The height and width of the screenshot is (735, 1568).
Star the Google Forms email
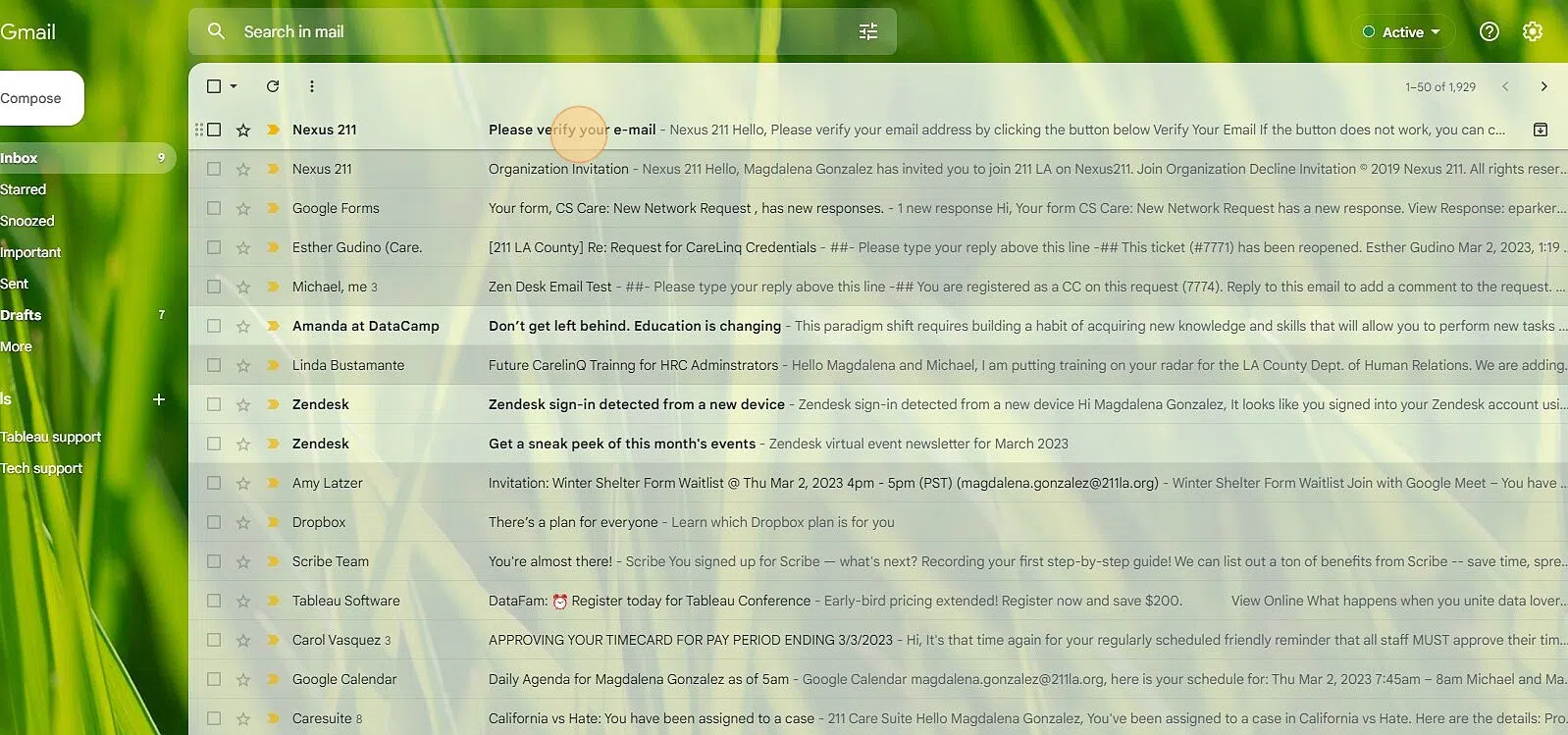(x=243, y=208)
